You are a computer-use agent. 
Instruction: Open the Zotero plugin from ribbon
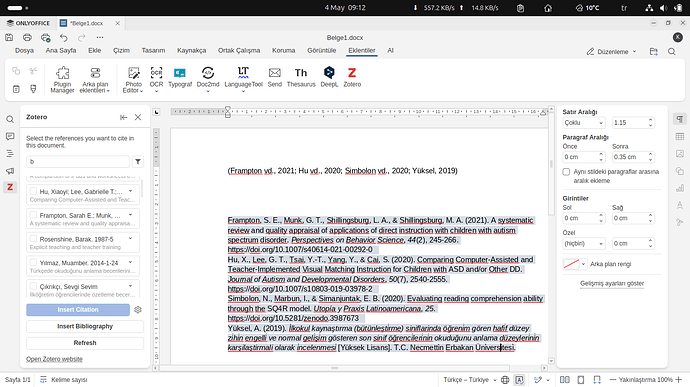[x=352, y=77]
